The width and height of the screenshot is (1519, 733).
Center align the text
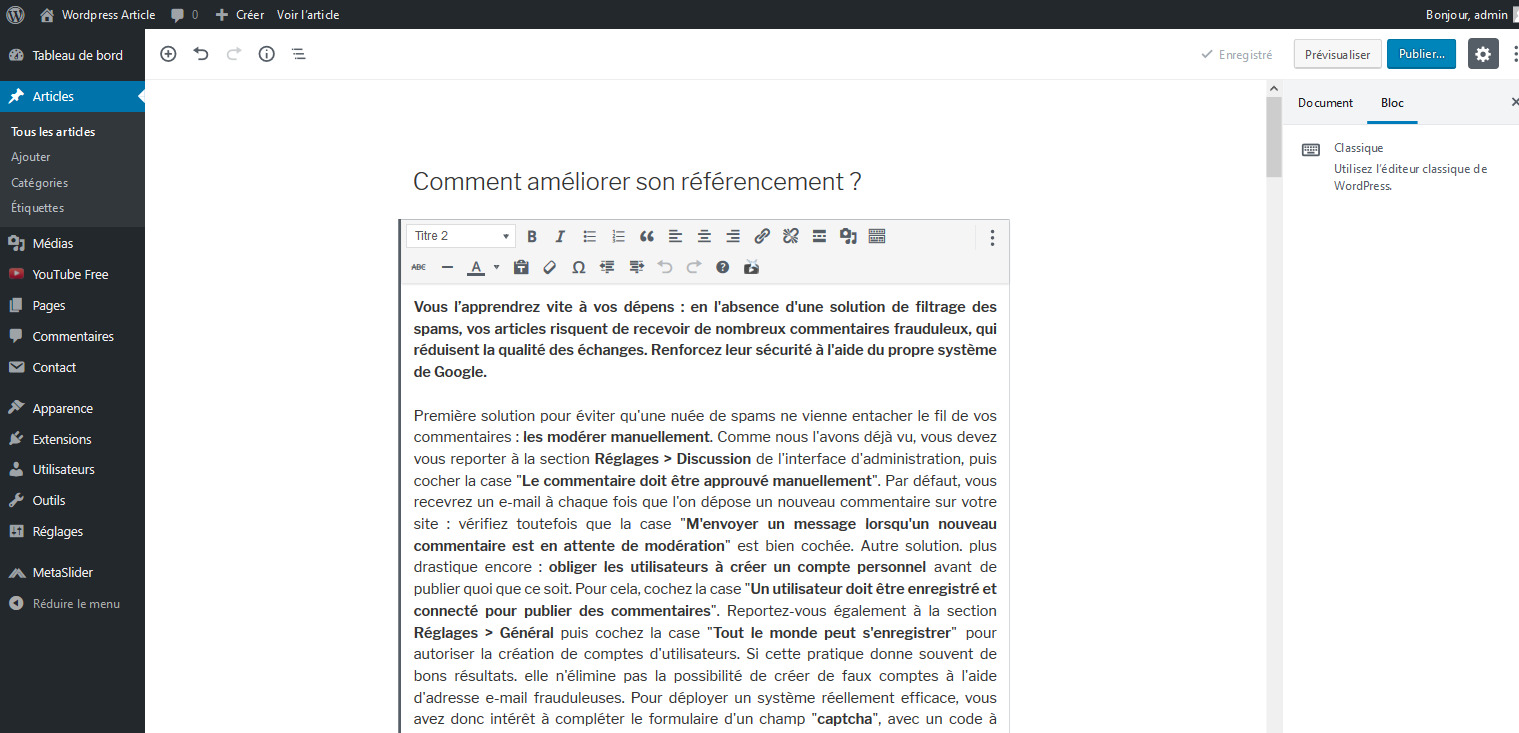pyautogui.click(x=704, y=236)
